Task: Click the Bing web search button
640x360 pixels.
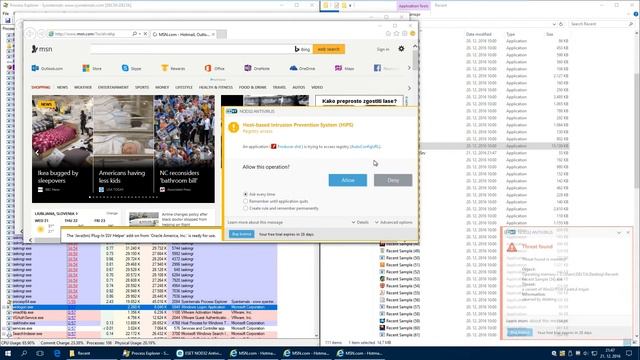Action: (x=329, y=49)
